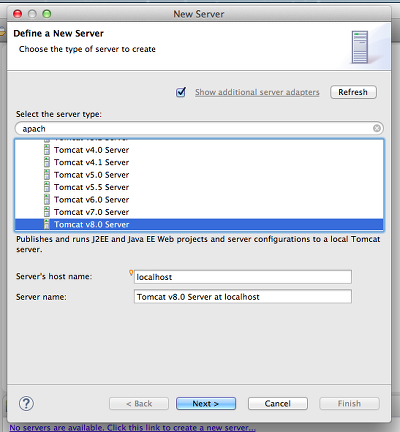Edit the Server's host name field

click(243, 277)
